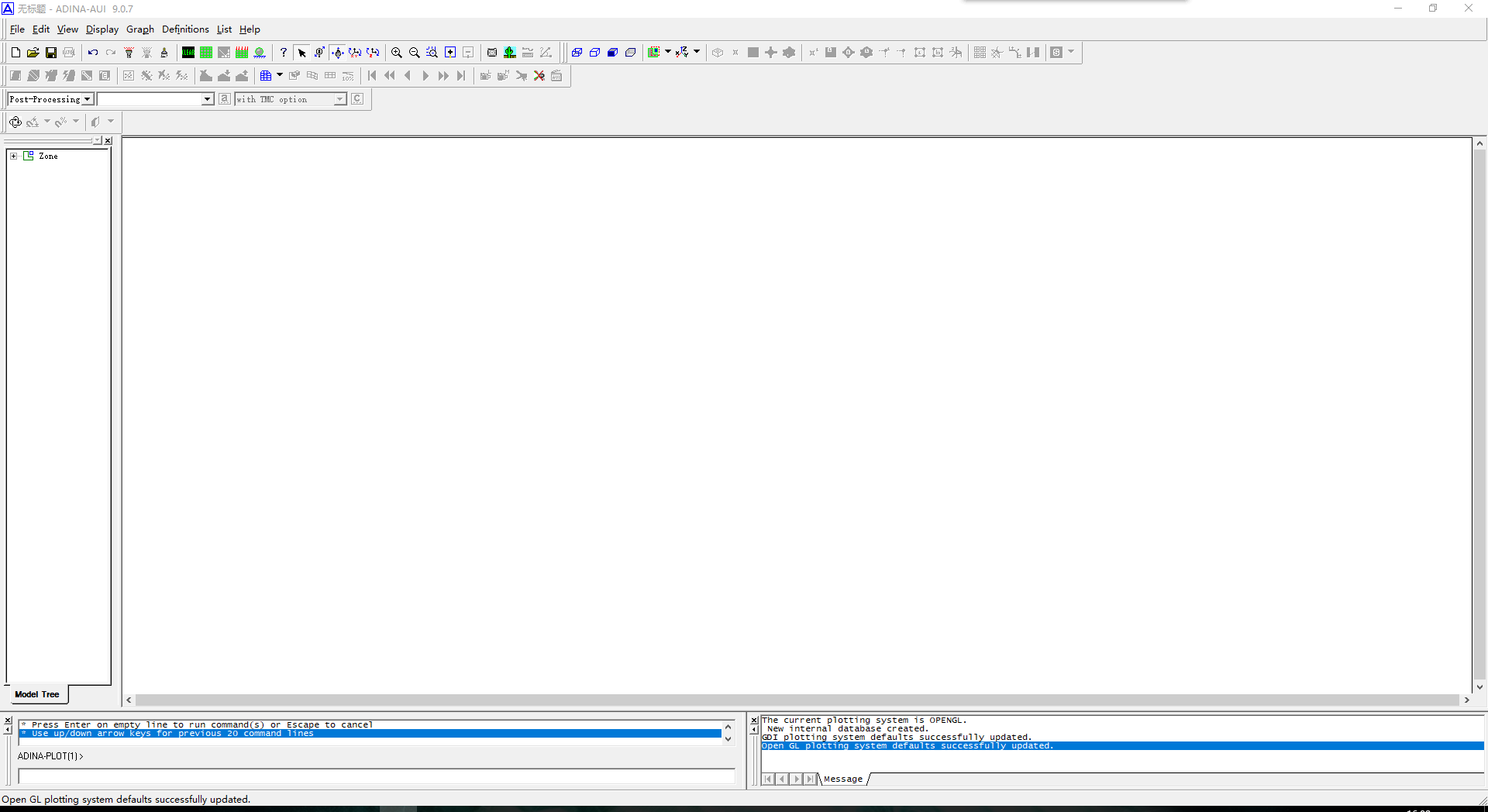Expand the Zone tree node
Image resolution: width=1488 pixels, height=812 pixels.
coord(13,156)
